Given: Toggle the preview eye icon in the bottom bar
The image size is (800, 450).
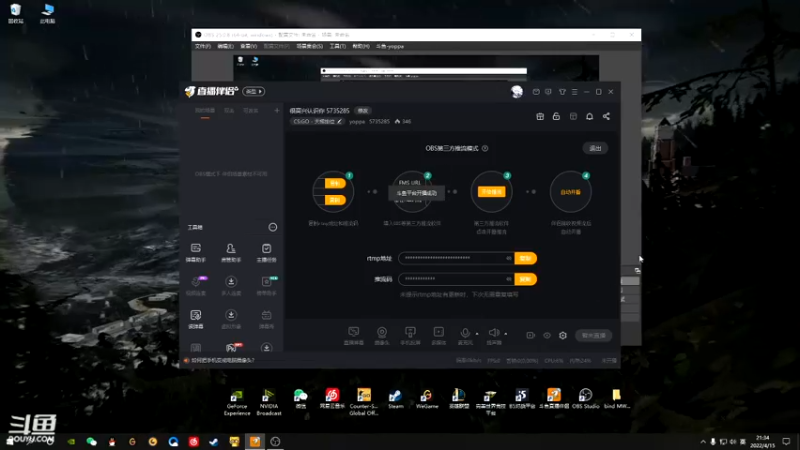Looking at the screenshot, I should point(547,335).
